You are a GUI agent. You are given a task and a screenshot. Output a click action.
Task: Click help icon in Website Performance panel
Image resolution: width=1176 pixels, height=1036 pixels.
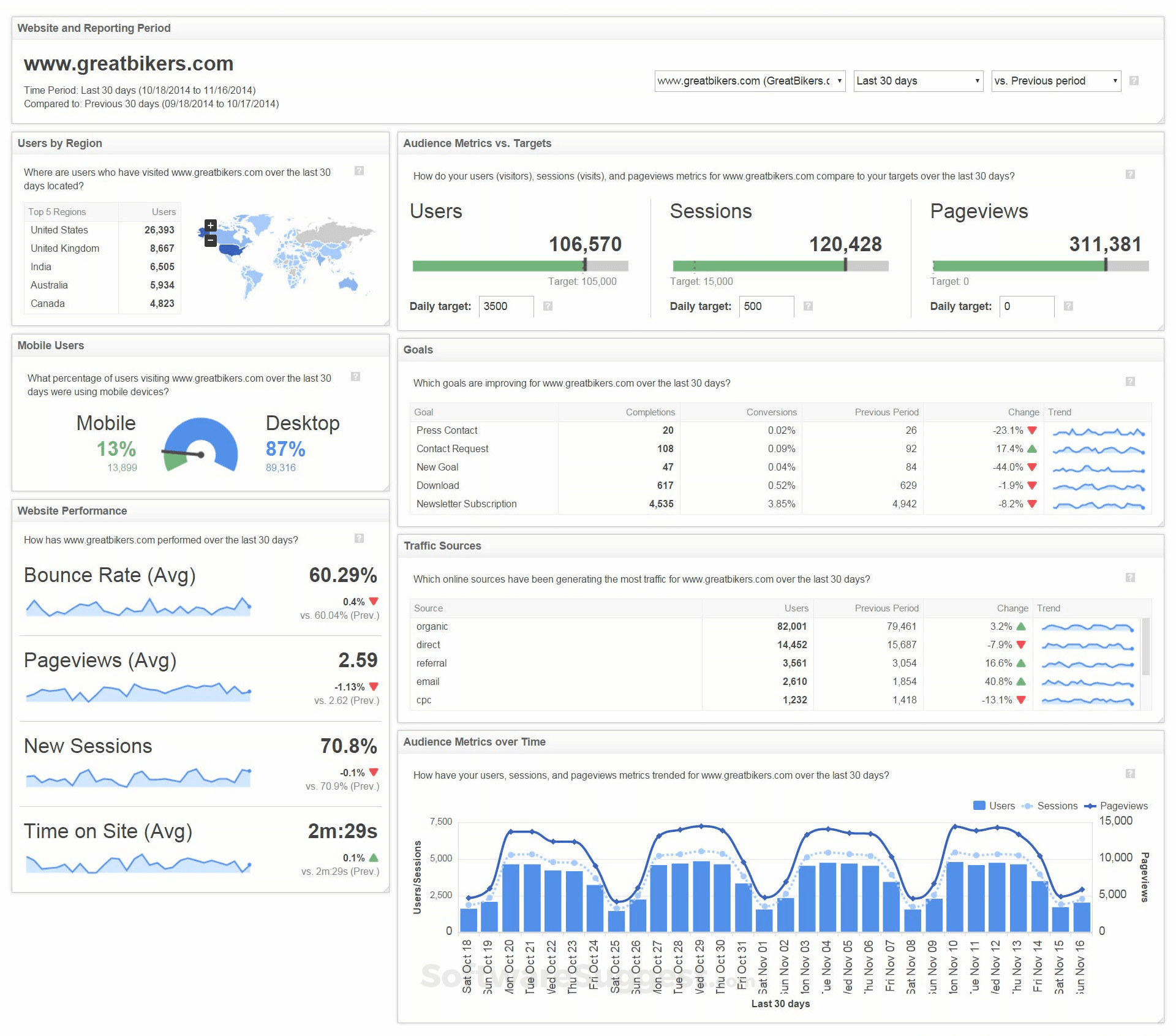tap(360, 539)
